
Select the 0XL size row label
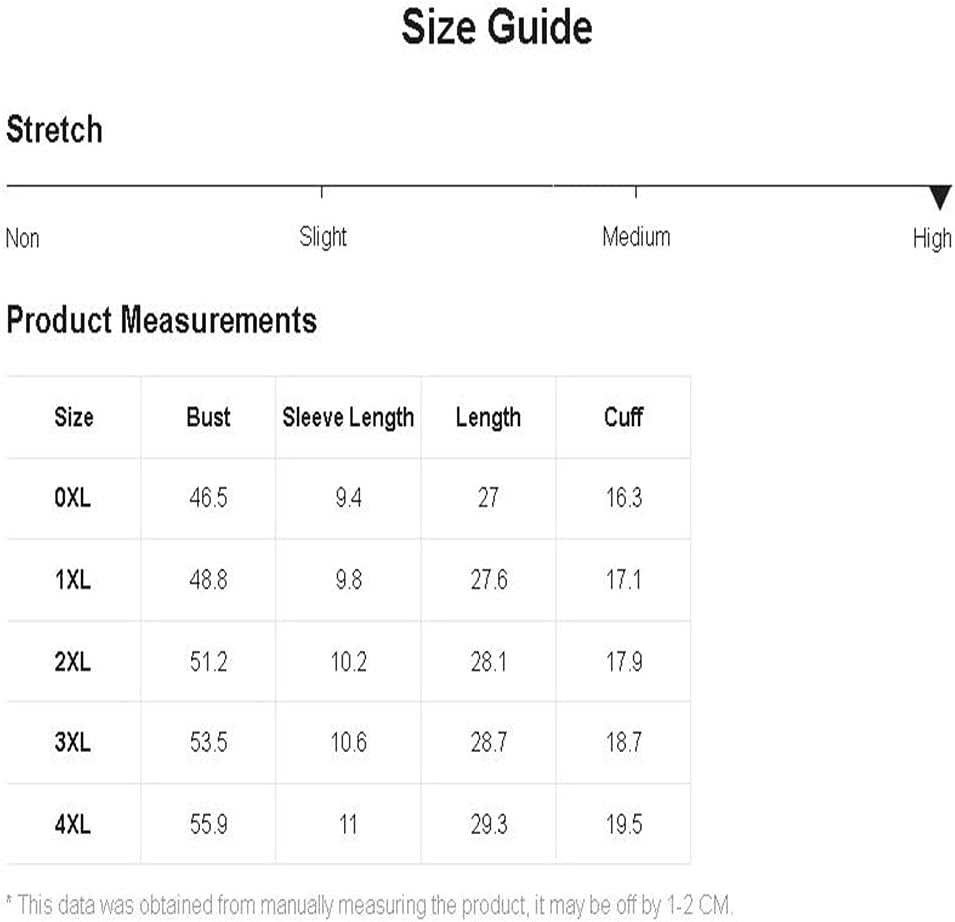pos(73,498)
